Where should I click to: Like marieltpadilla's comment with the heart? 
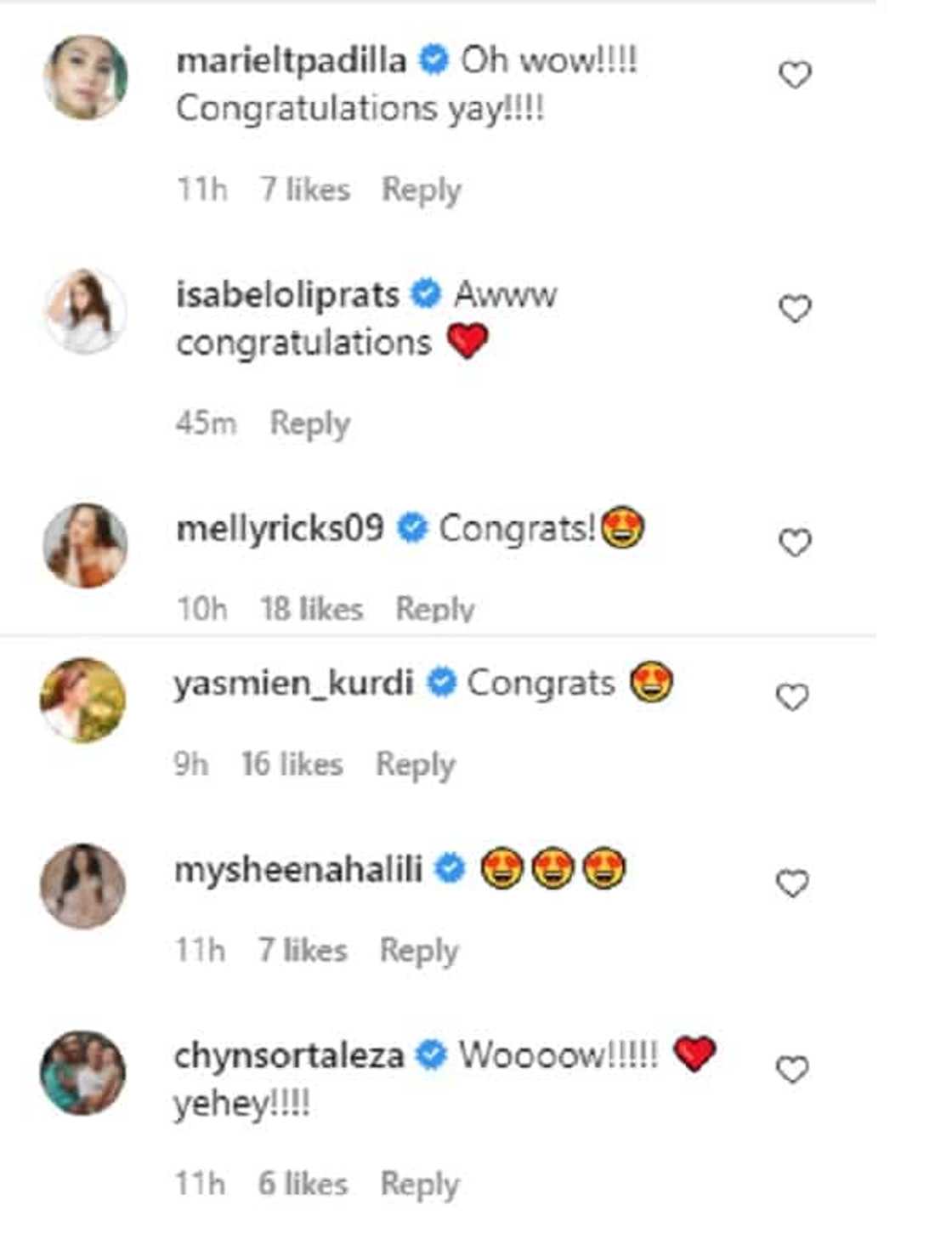click(x=795, y=76)
